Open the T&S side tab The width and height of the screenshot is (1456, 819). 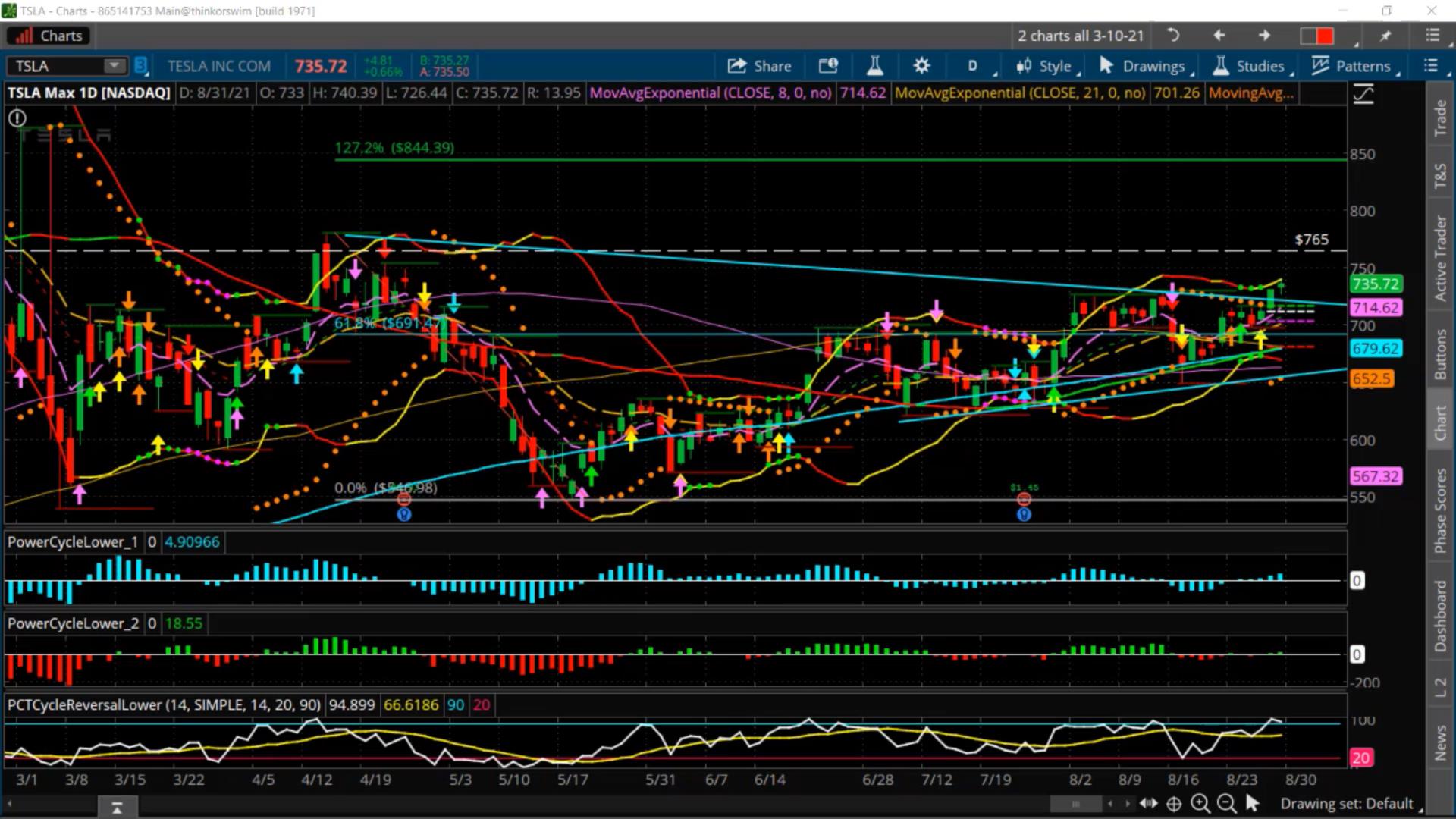pos(1440,175)
